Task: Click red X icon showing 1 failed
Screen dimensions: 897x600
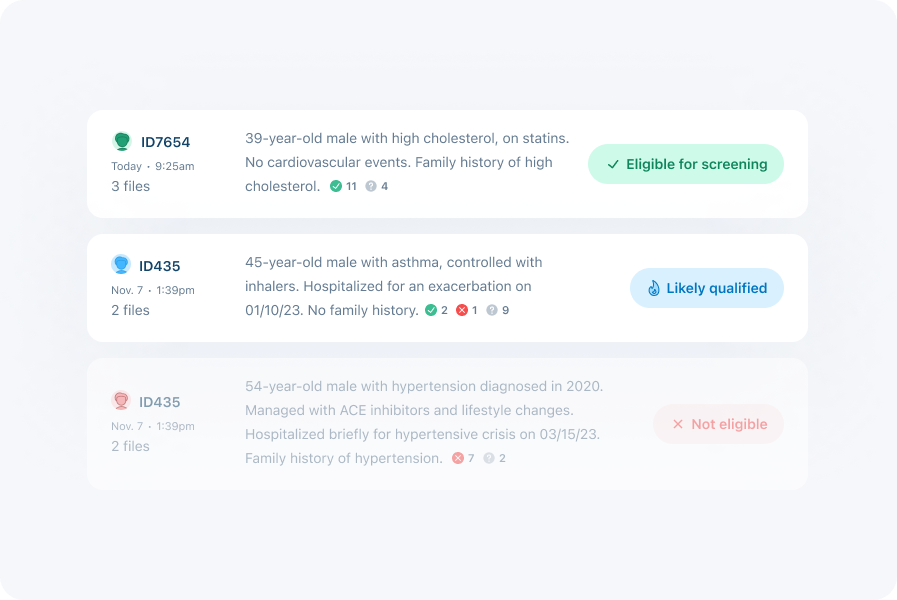Action: [x=462, y=310]
